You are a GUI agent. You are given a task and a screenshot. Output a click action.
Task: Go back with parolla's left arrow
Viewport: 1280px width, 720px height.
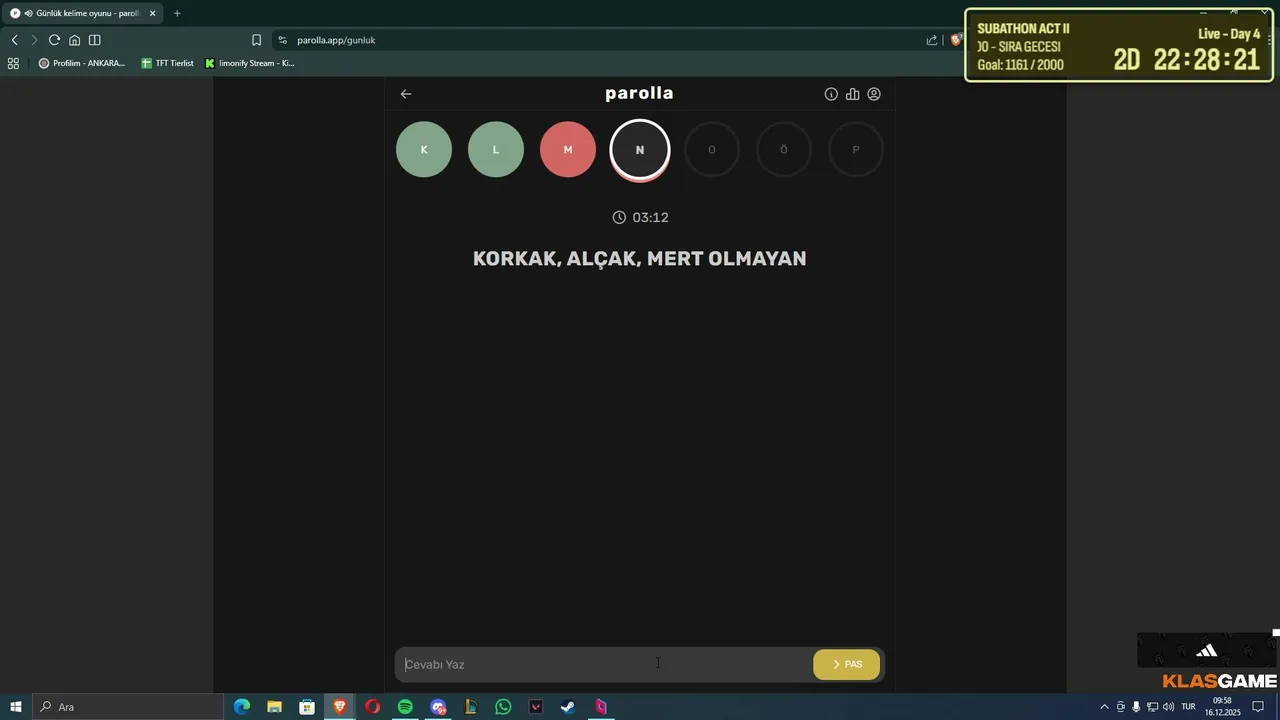tap(406, 94)
